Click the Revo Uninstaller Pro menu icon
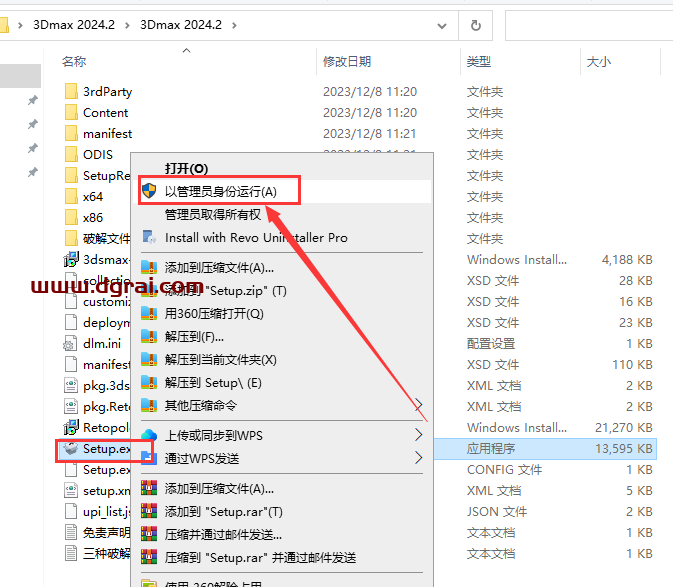This screenshot has height=587, width=673. 149,237
